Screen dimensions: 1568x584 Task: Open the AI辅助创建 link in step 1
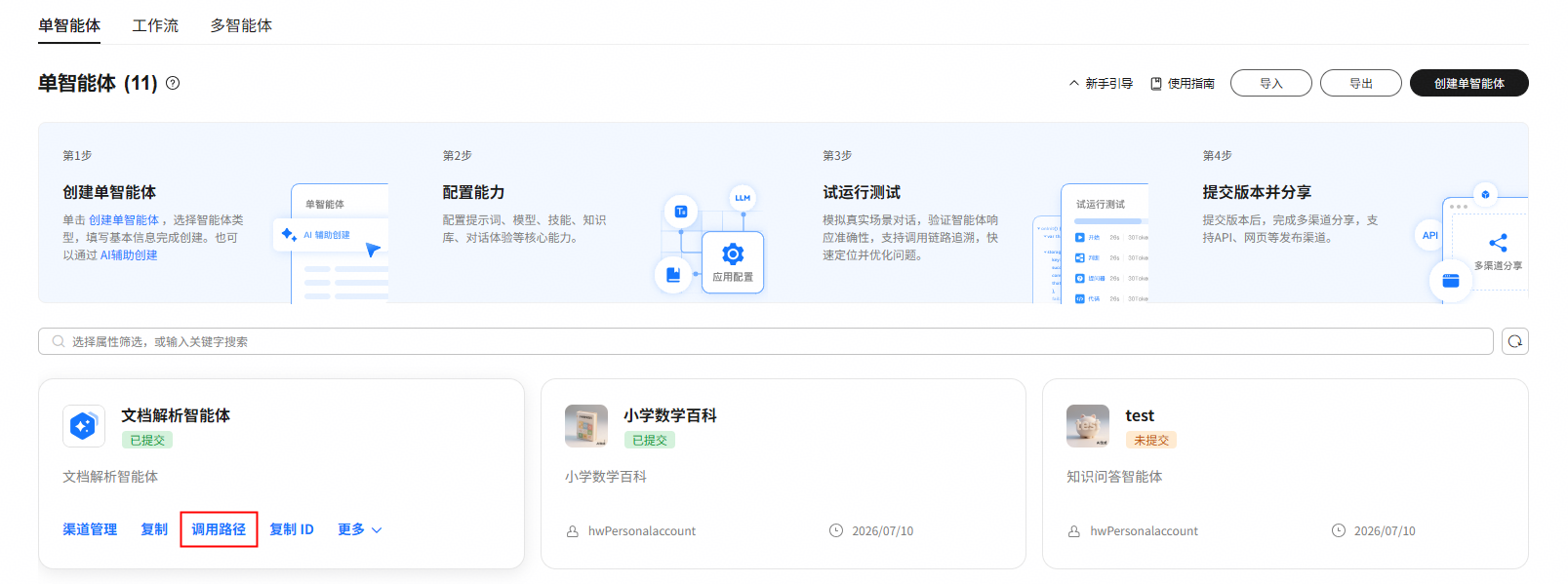pyautogui.click(x=129, y=255)
